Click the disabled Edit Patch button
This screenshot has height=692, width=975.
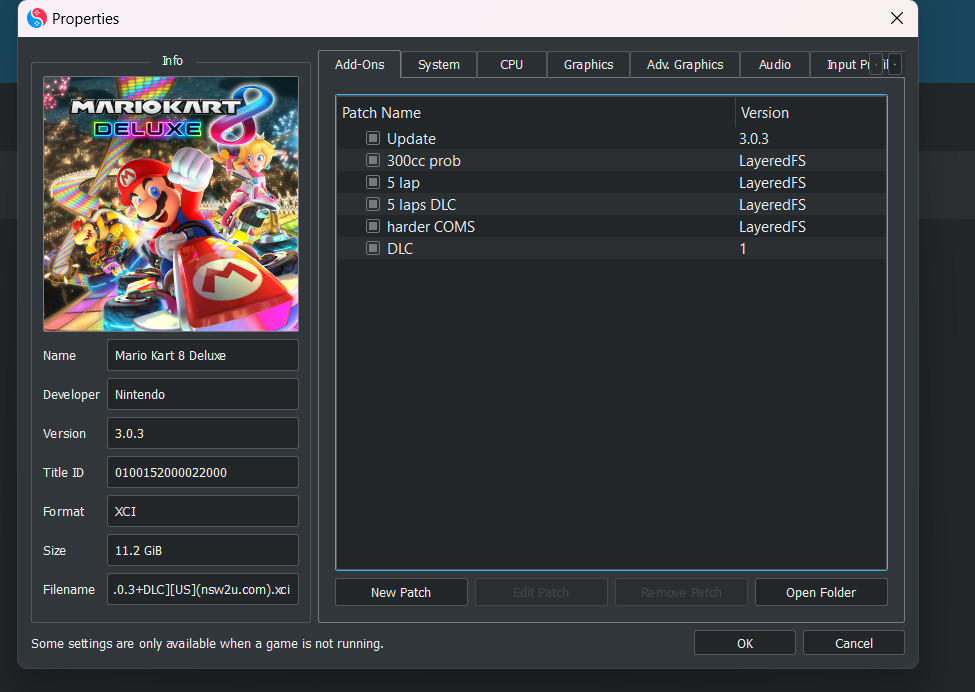[x=541, y=593]
